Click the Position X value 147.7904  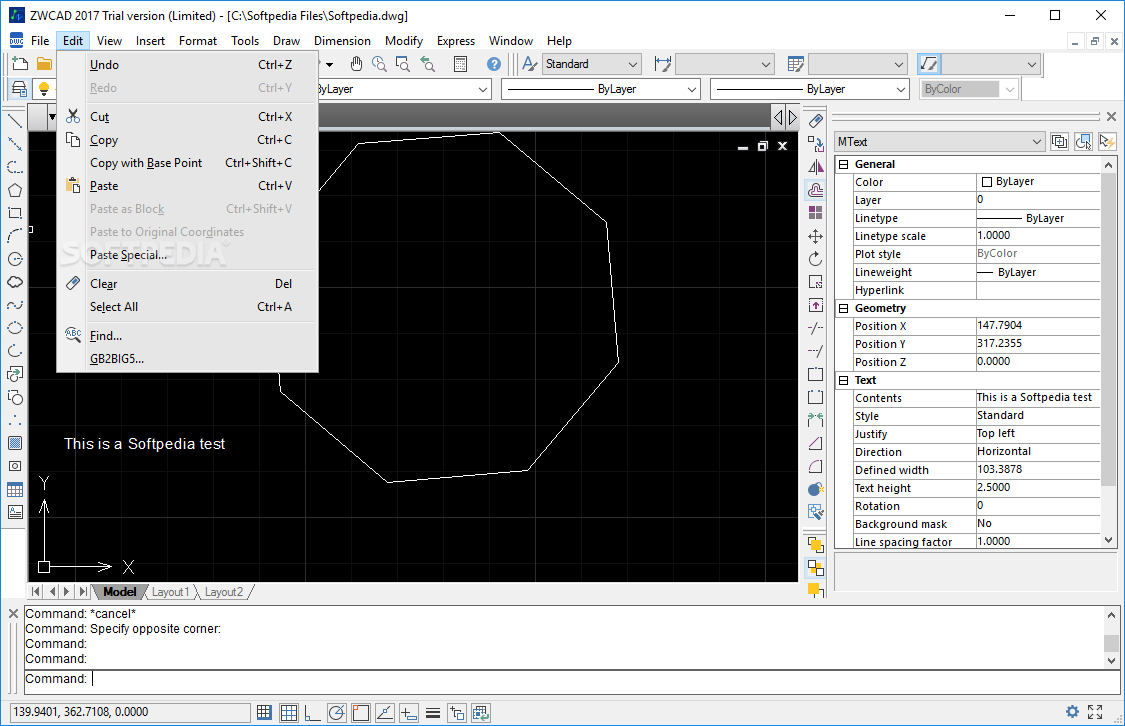tap(1037, 326)
